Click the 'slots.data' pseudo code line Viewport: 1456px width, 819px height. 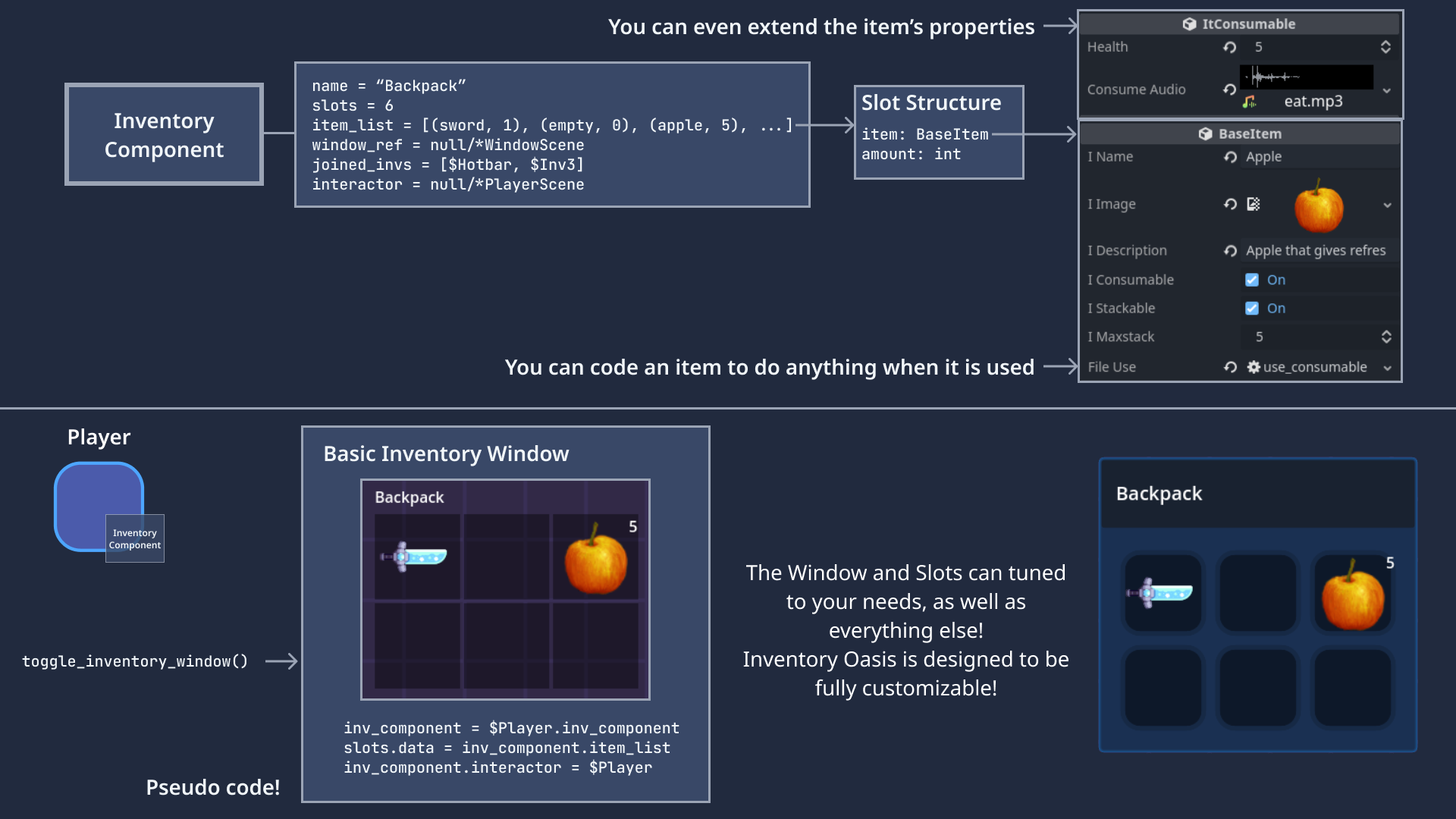(x=507, y=748)
